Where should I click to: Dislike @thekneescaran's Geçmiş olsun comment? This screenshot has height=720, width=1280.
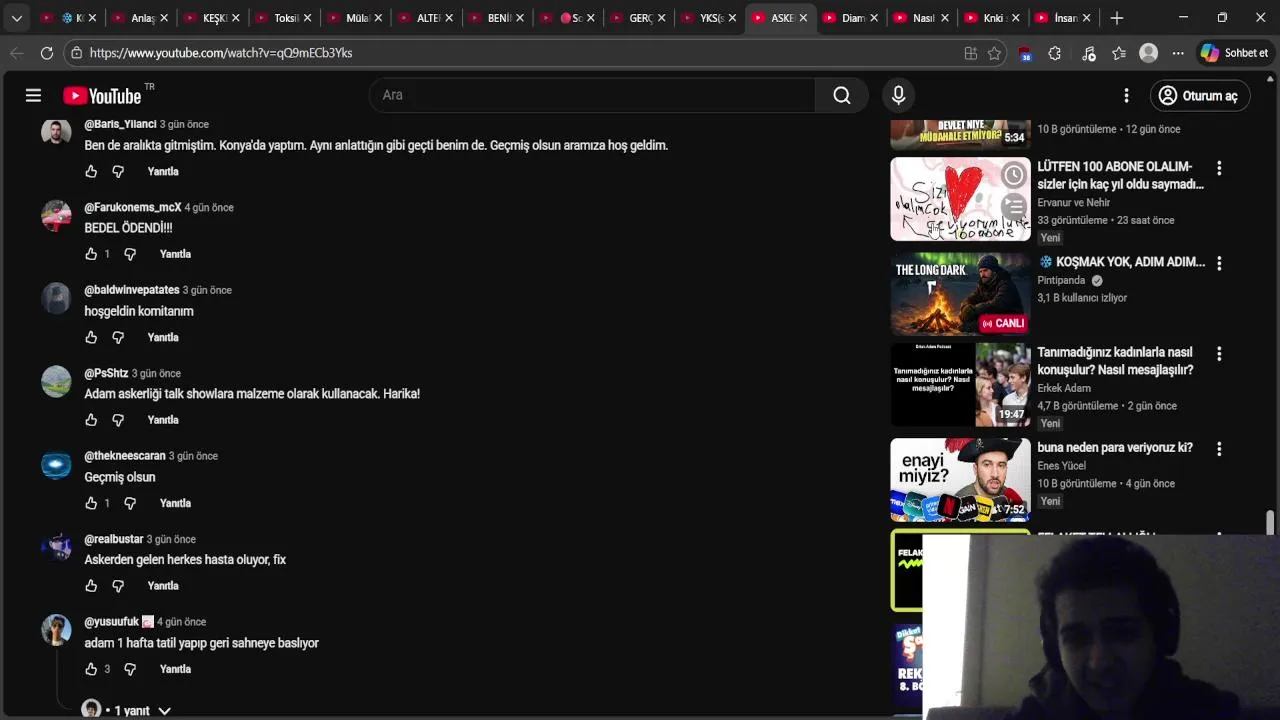(x=130, y=503)
